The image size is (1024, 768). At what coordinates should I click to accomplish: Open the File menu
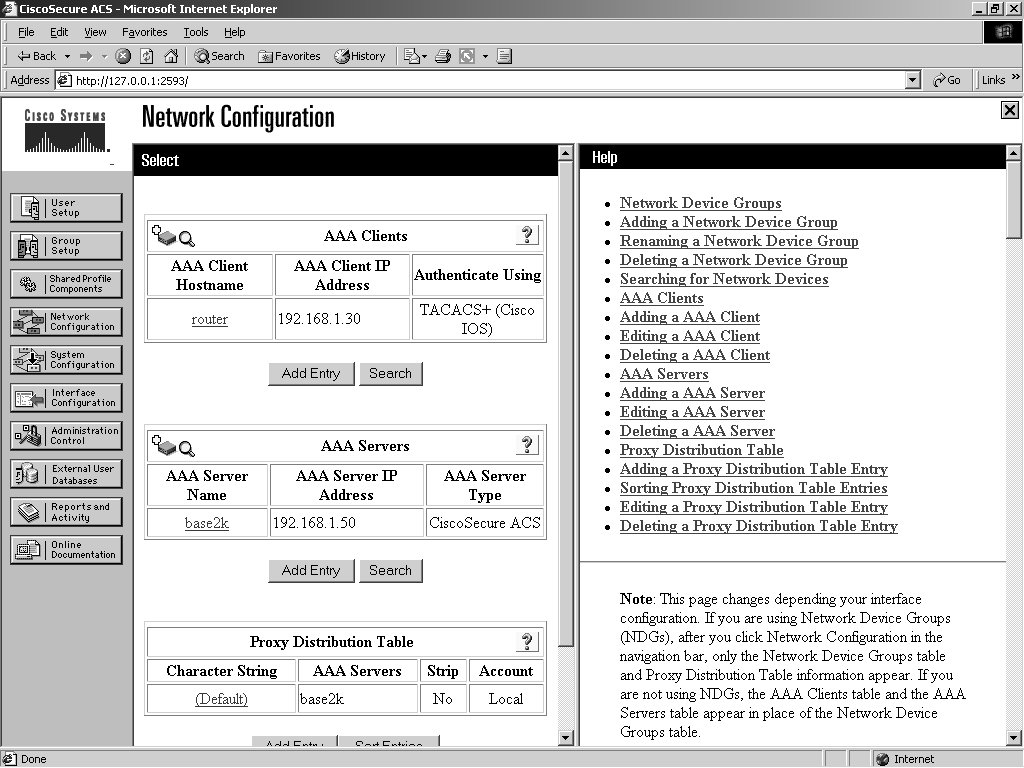pos(26,32)
